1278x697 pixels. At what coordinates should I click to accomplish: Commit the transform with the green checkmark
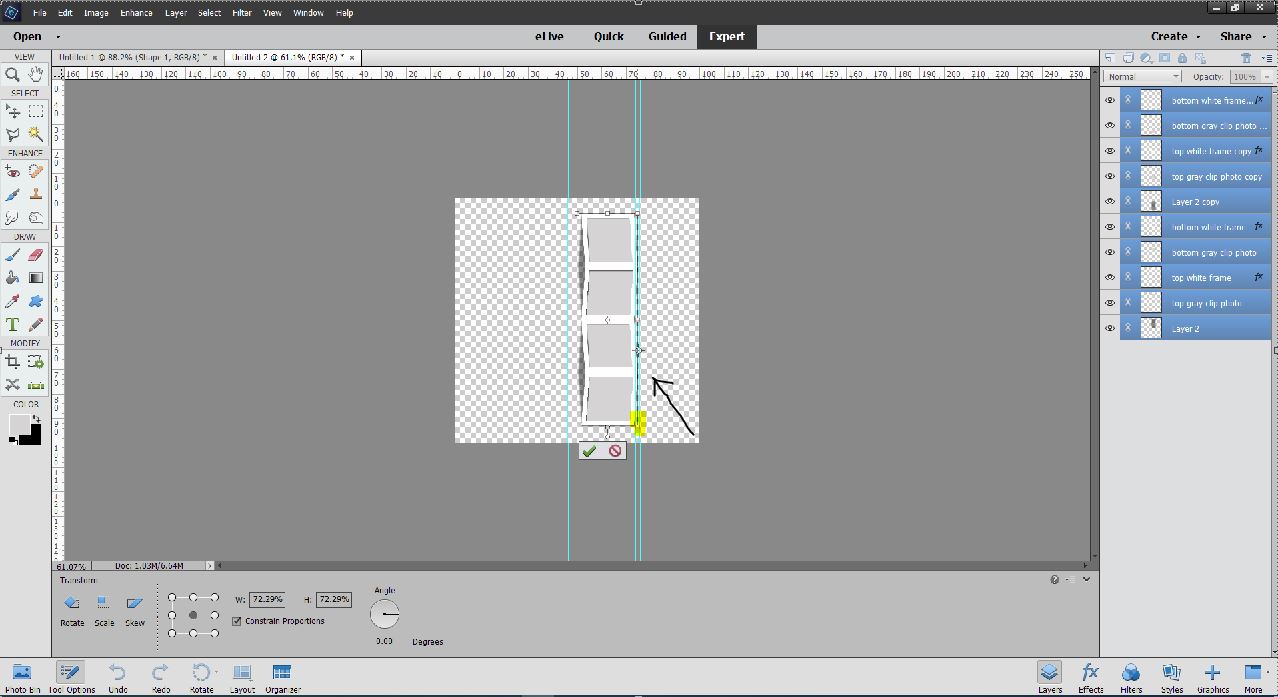click(590, 451)
